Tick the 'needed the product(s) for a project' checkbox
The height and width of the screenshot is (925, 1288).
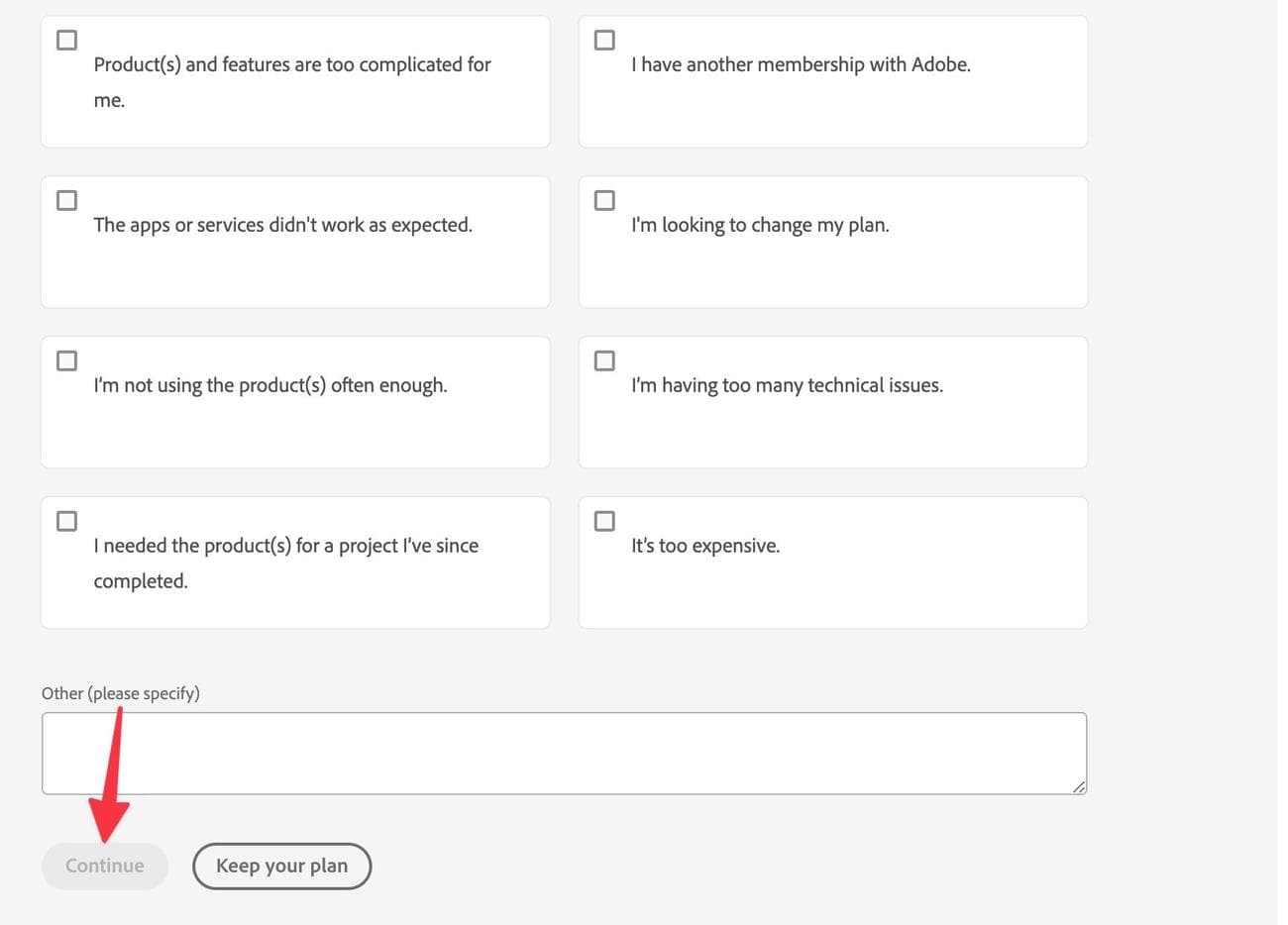click(66, 522)
